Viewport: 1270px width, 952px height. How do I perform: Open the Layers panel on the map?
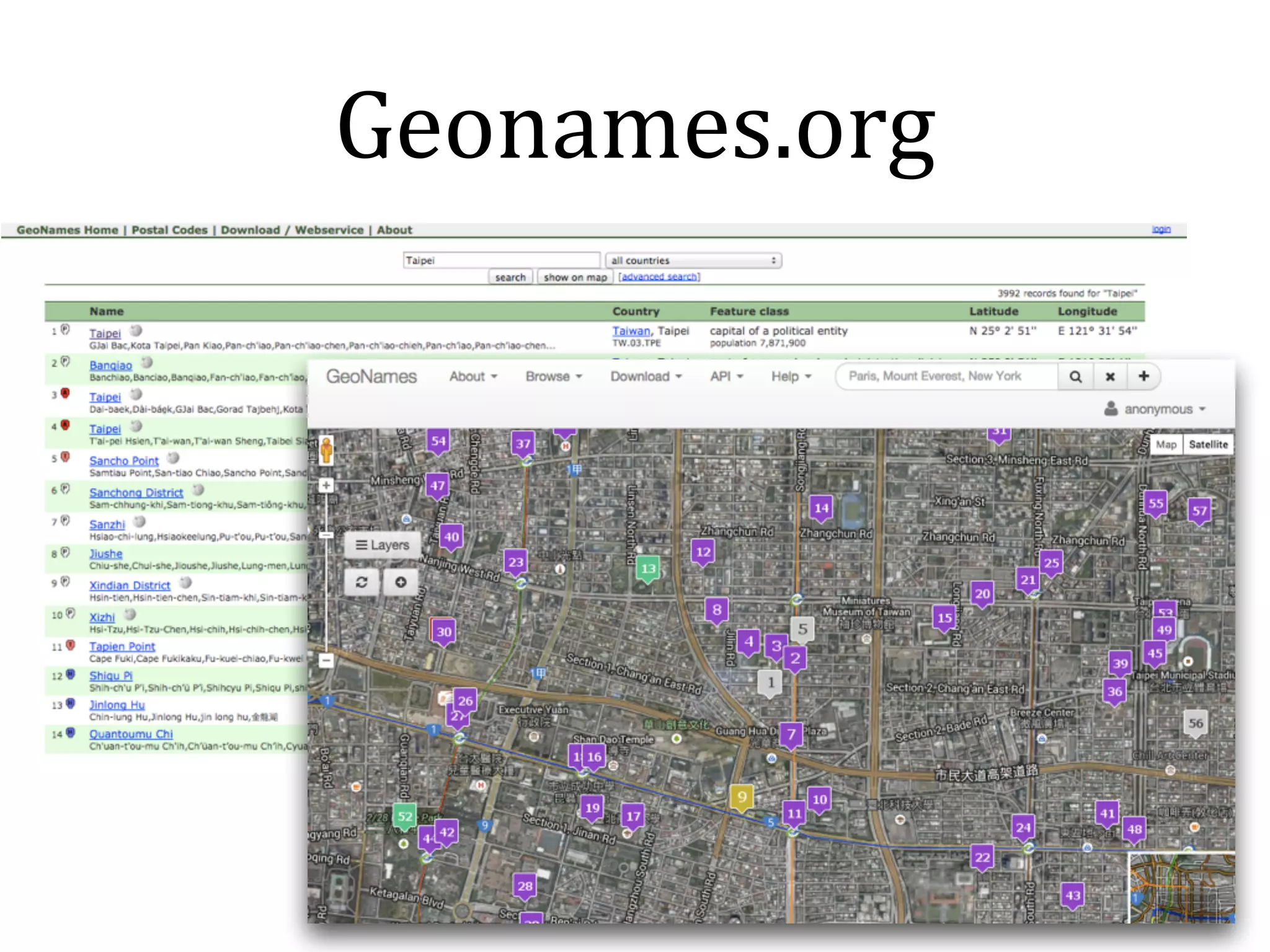(382, 545)
